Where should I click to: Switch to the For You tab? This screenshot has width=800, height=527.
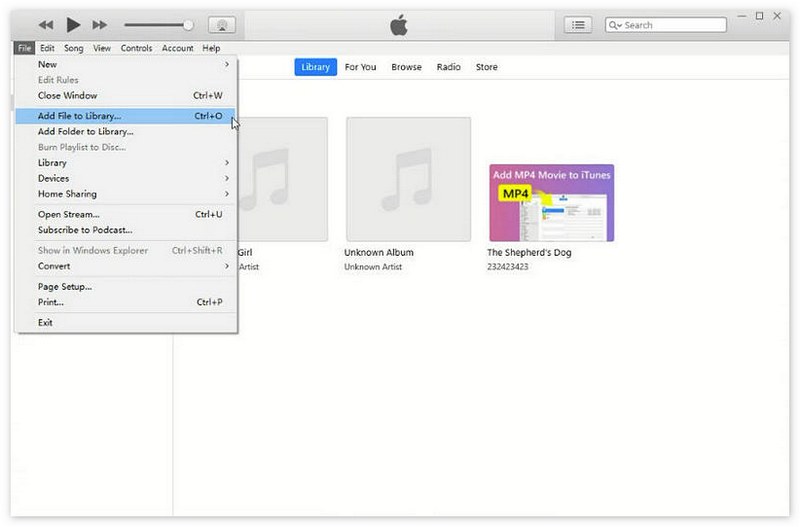(x=360, y=67)
